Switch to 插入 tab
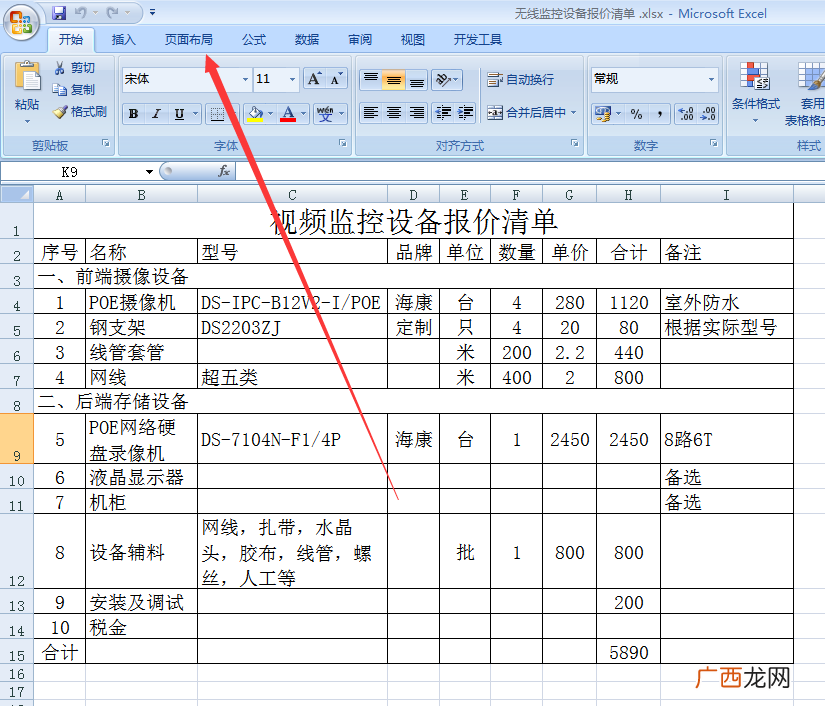Image resolution: width=825 pixels, height=706 pixels. pyautogui.click(x=124, y=39)
